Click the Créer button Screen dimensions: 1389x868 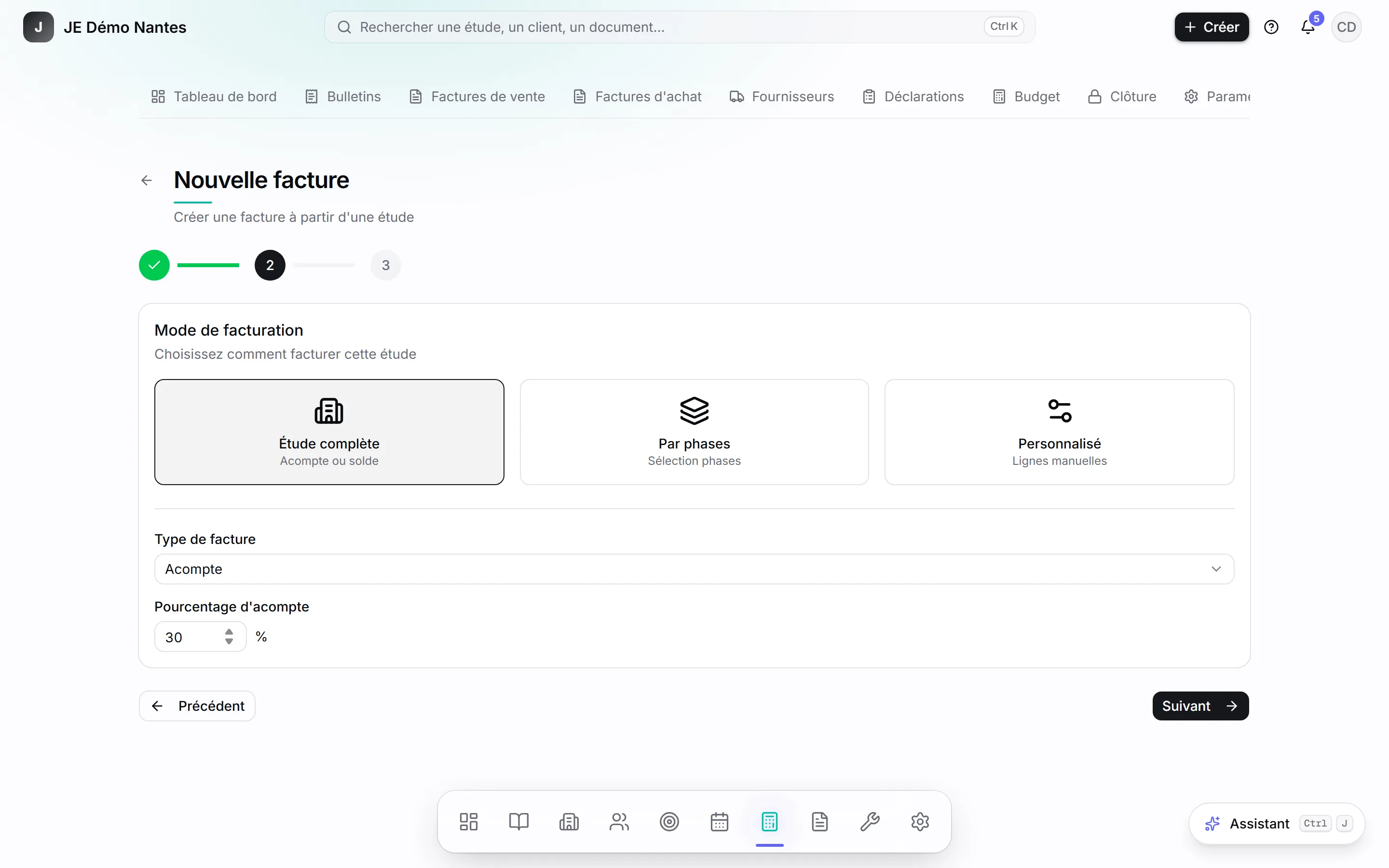(x=1212, y=27)
